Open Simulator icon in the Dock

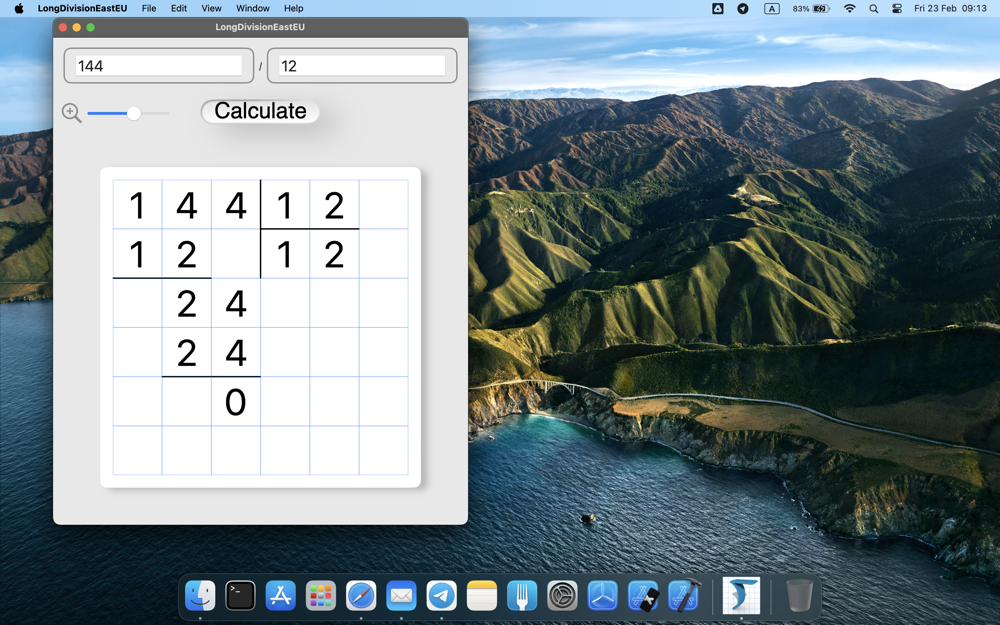[643, 595]
